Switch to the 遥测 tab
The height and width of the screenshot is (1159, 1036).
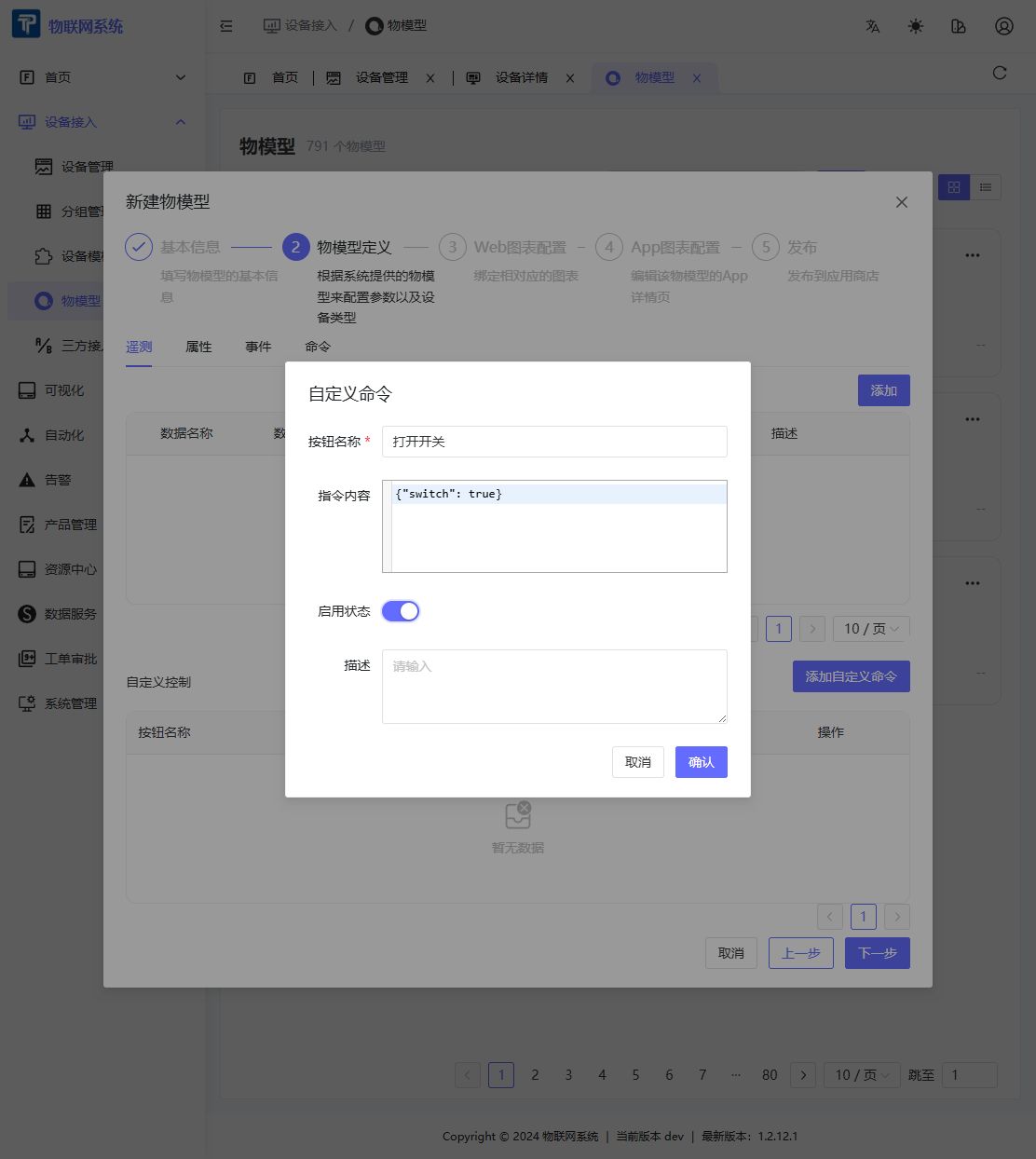tap(139, 347)
